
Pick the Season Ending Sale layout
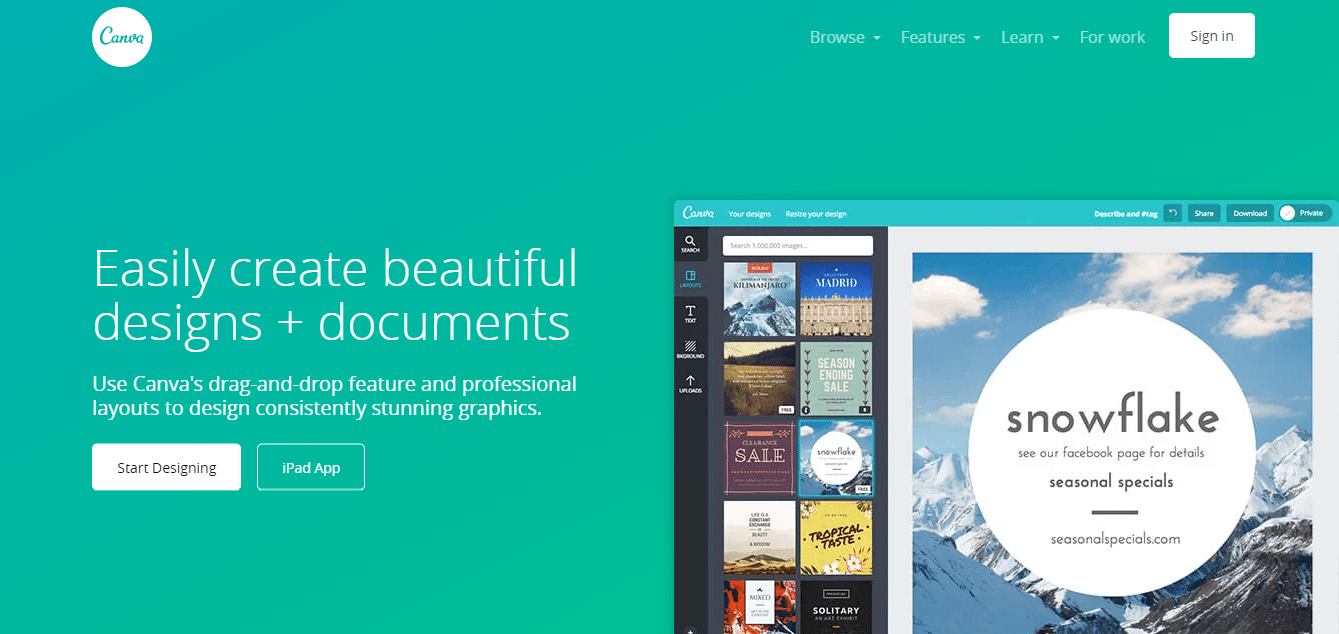(x=836, y=378)
